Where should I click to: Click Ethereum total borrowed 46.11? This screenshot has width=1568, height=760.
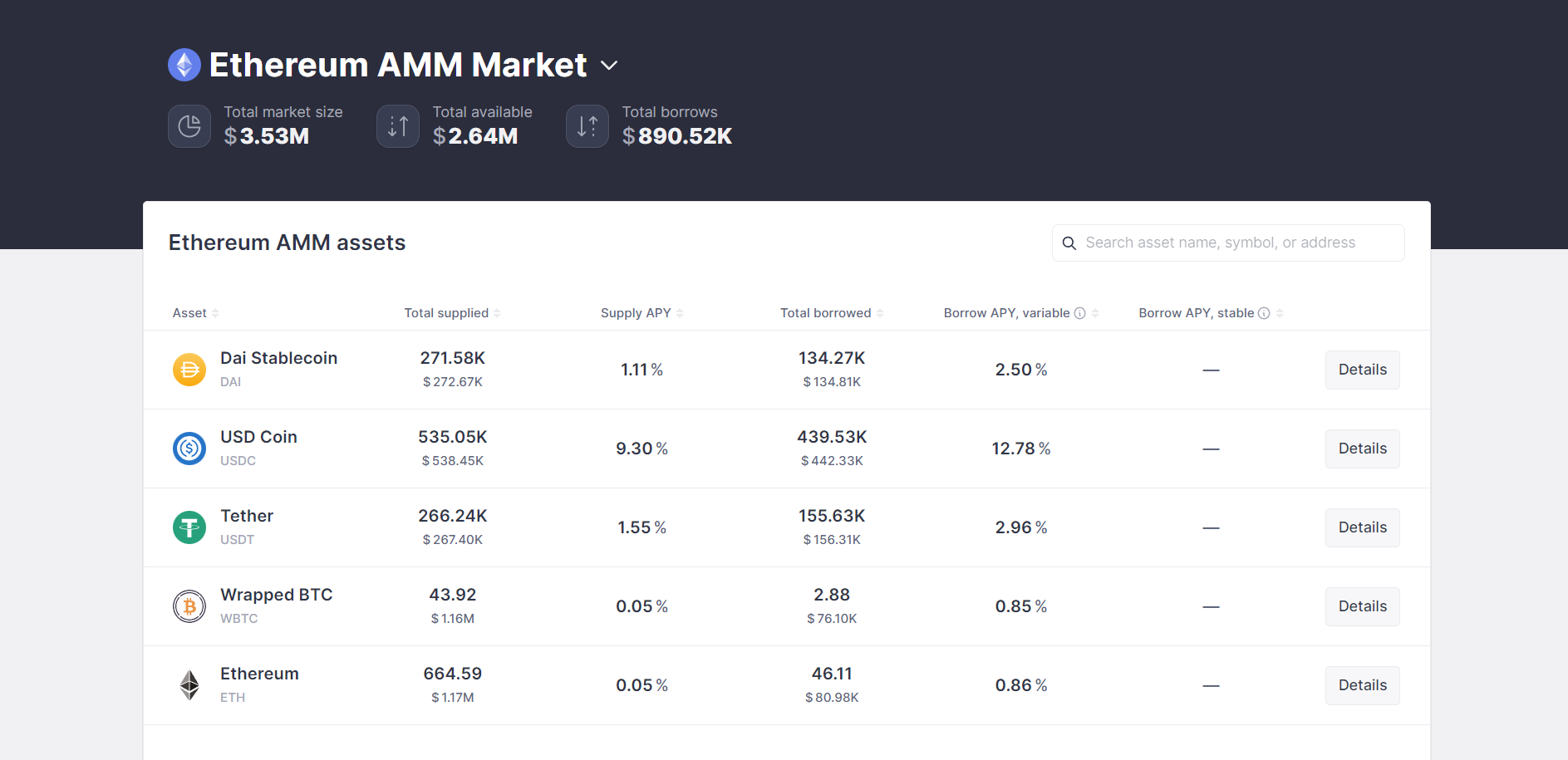(832, 674)
